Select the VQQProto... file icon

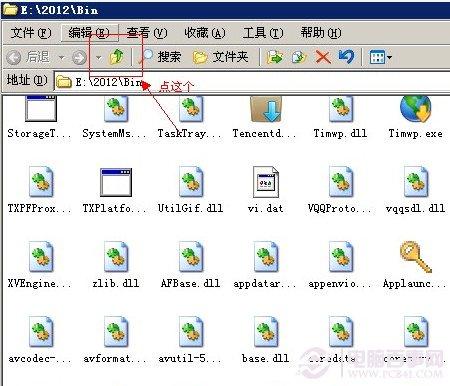pyautogui.click(x=341, y=182)
